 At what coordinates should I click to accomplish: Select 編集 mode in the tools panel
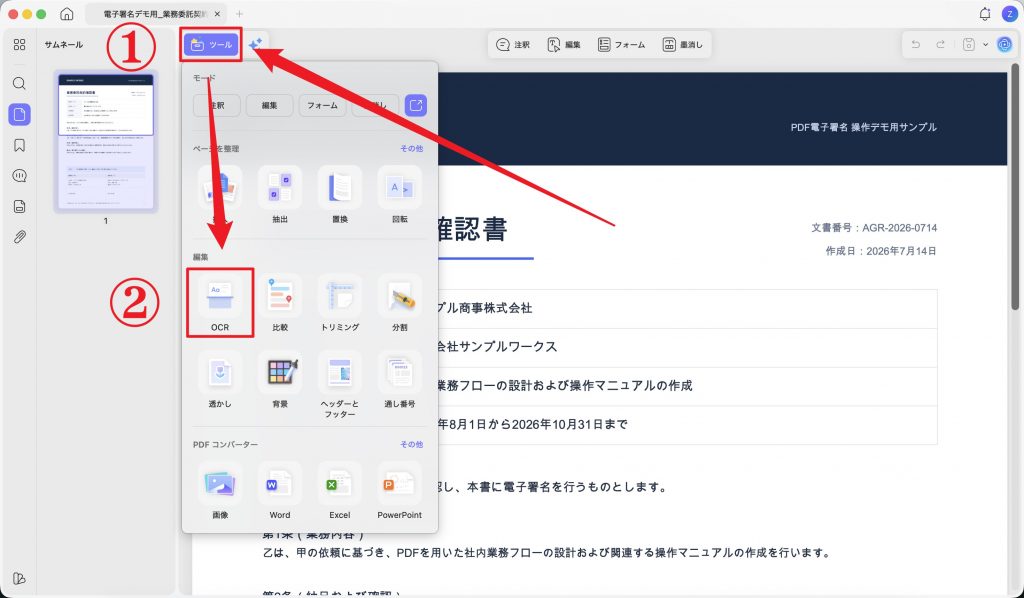click(269, 105)
